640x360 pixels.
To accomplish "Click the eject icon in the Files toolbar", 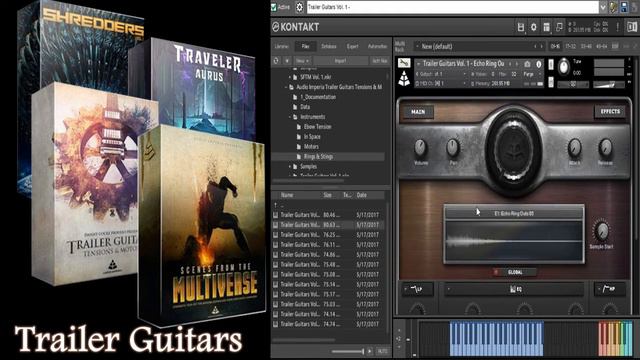I will (x=287, y=61).
